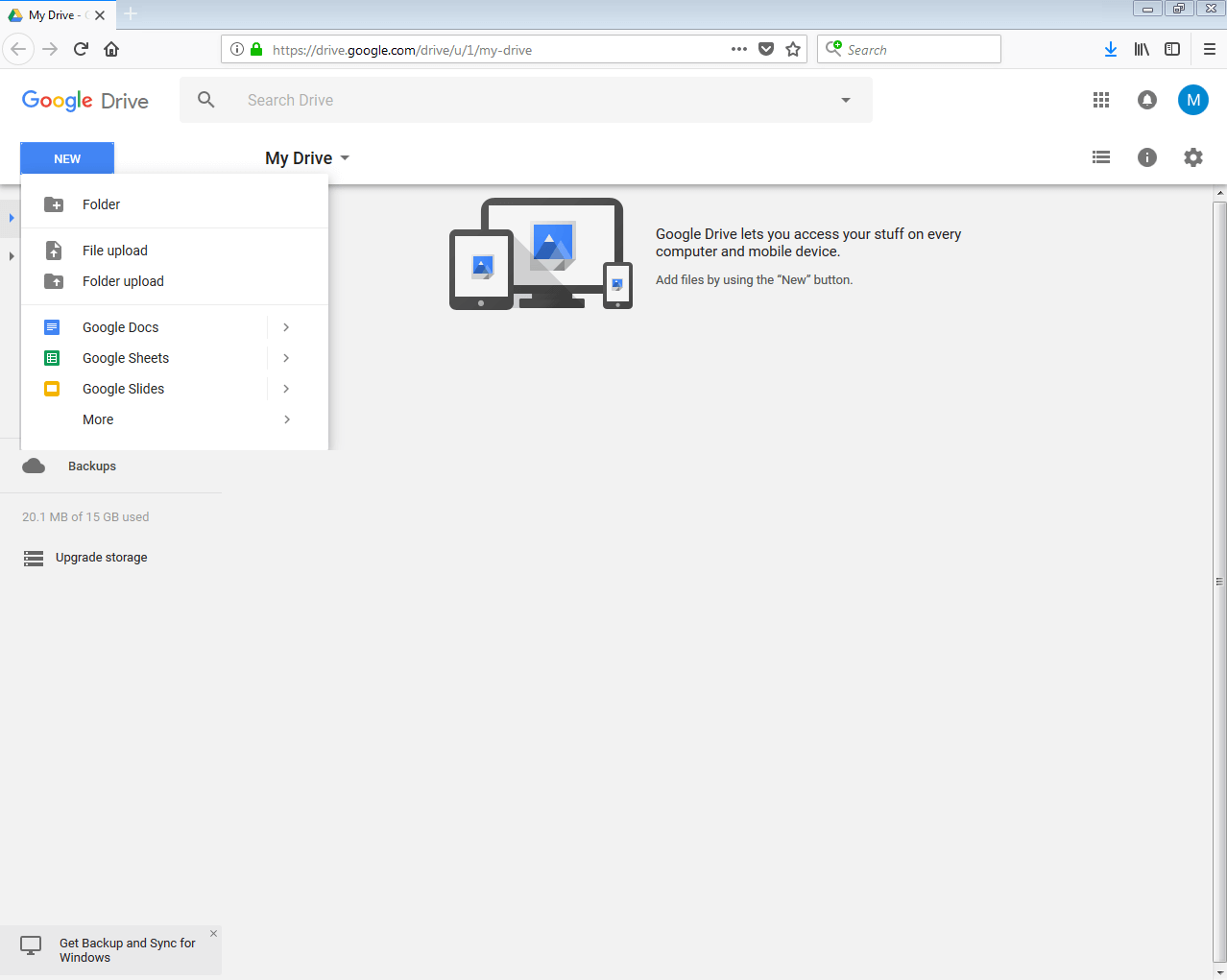Click the Search Drive magnifier icon
1227x980 pixels.
pos(205,100)
